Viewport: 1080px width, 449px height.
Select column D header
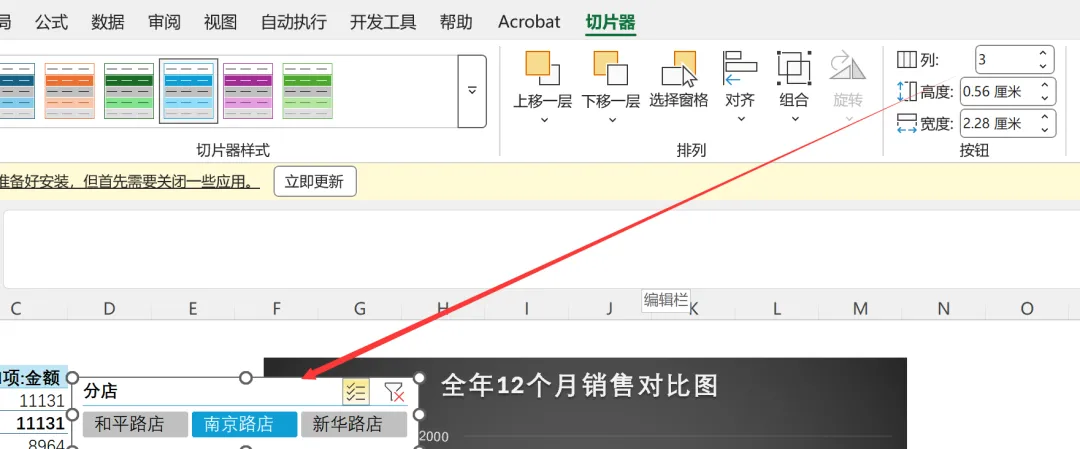pos(109,309)
